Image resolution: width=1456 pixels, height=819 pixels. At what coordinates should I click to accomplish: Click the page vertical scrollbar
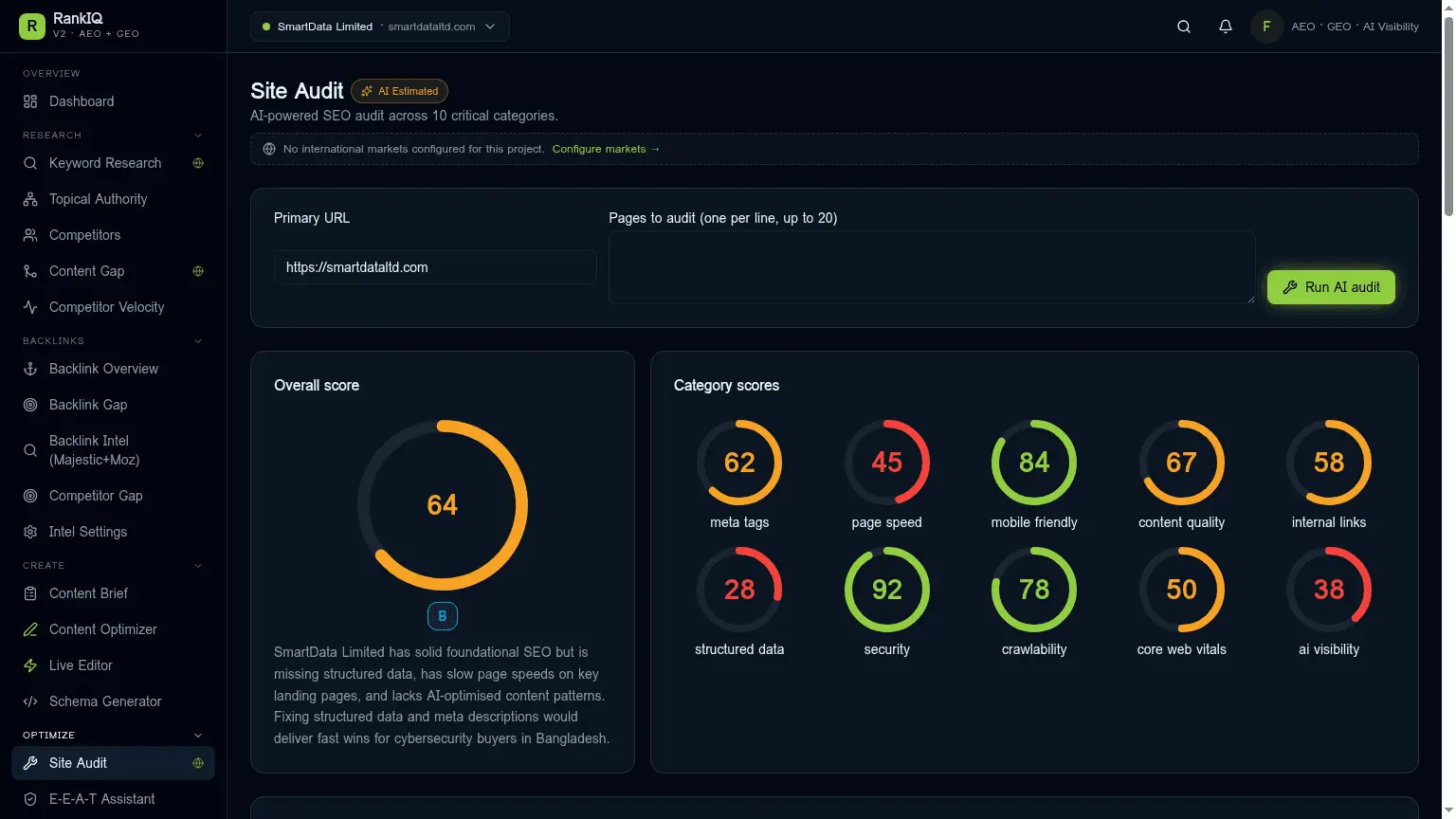point(1448,117)
